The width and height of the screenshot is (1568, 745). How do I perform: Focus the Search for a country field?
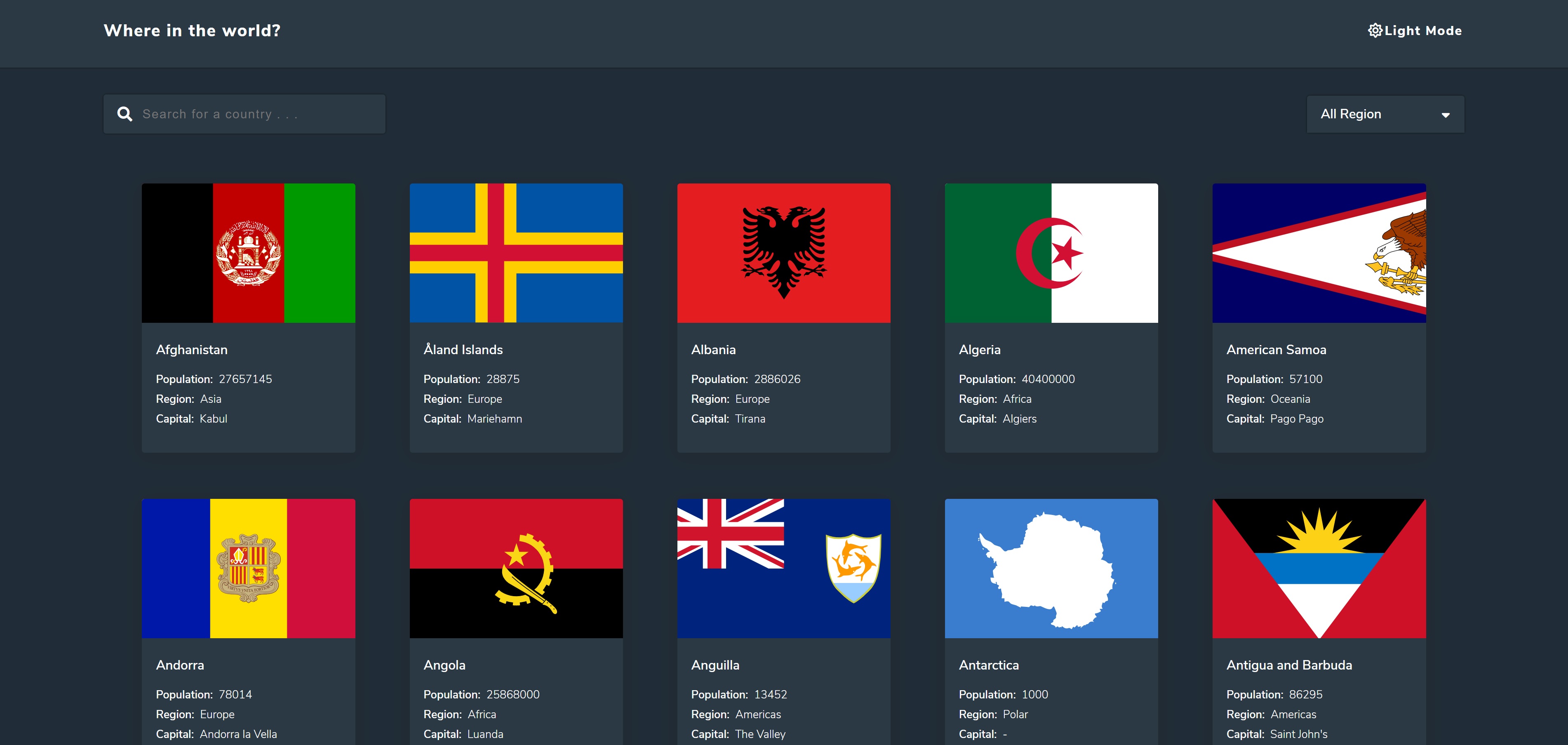[x=256, y=114]
